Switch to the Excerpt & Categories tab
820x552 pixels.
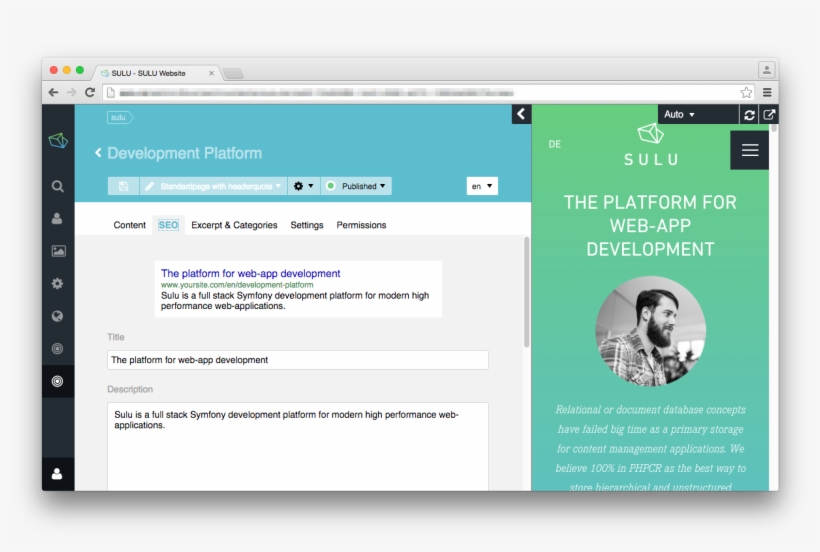234,225
